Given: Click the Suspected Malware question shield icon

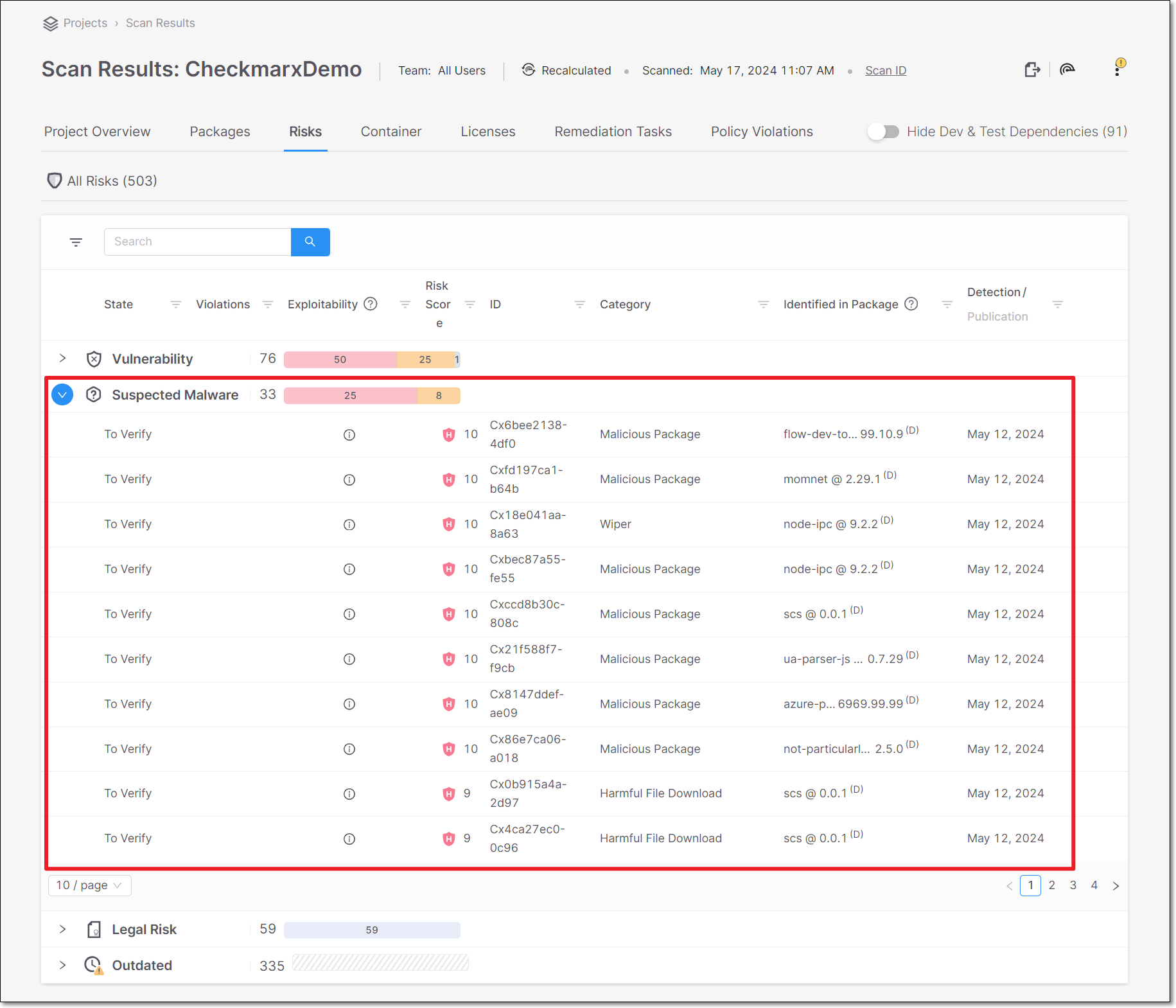Looking at the screenshot, I should pos(94,394).
